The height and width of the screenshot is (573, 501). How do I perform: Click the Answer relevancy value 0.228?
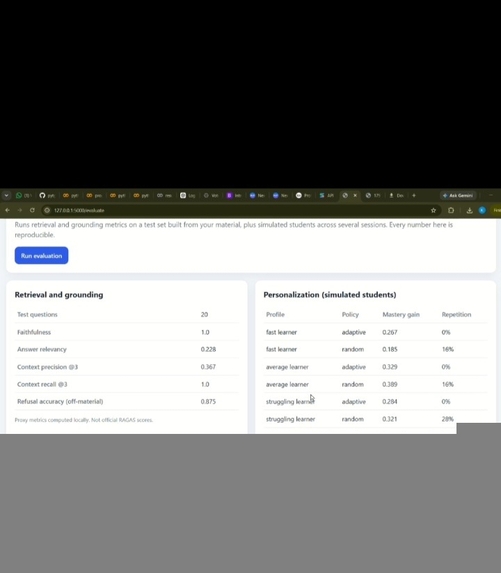(x=208, y=349)
